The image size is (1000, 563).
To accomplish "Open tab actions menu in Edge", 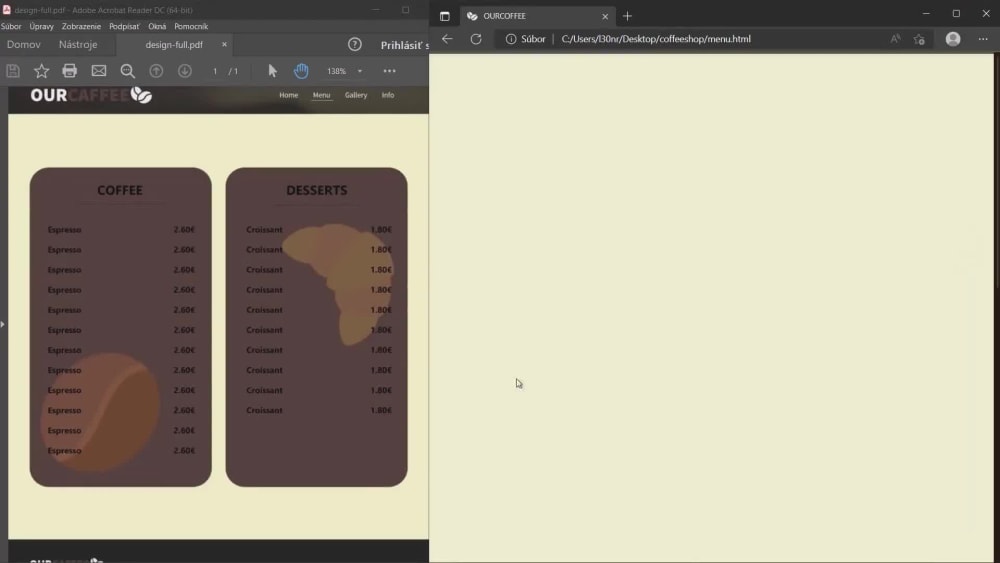I will pyautogui.click(x=445, y=16).
